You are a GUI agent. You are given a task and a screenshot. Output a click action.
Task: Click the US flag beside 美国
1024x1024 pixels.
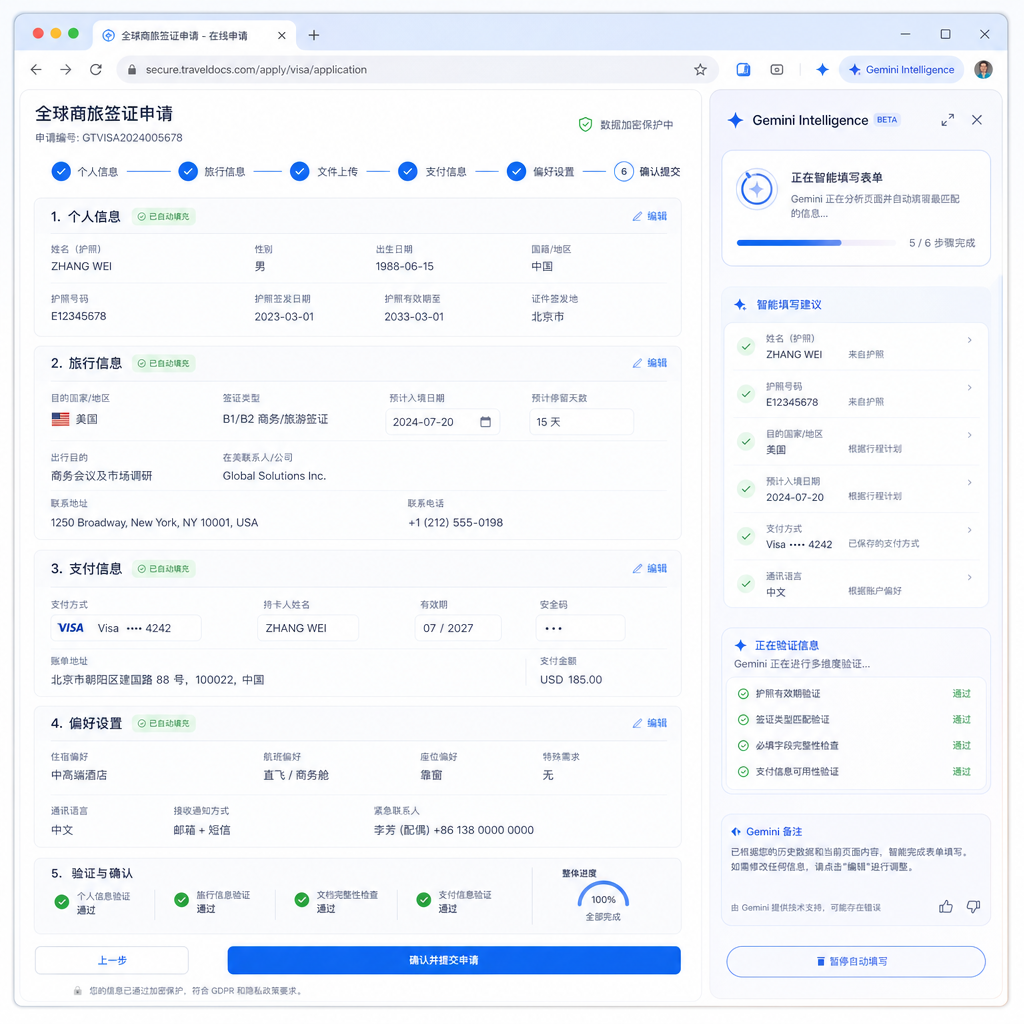pyautogui.click(x=60, y=419)
